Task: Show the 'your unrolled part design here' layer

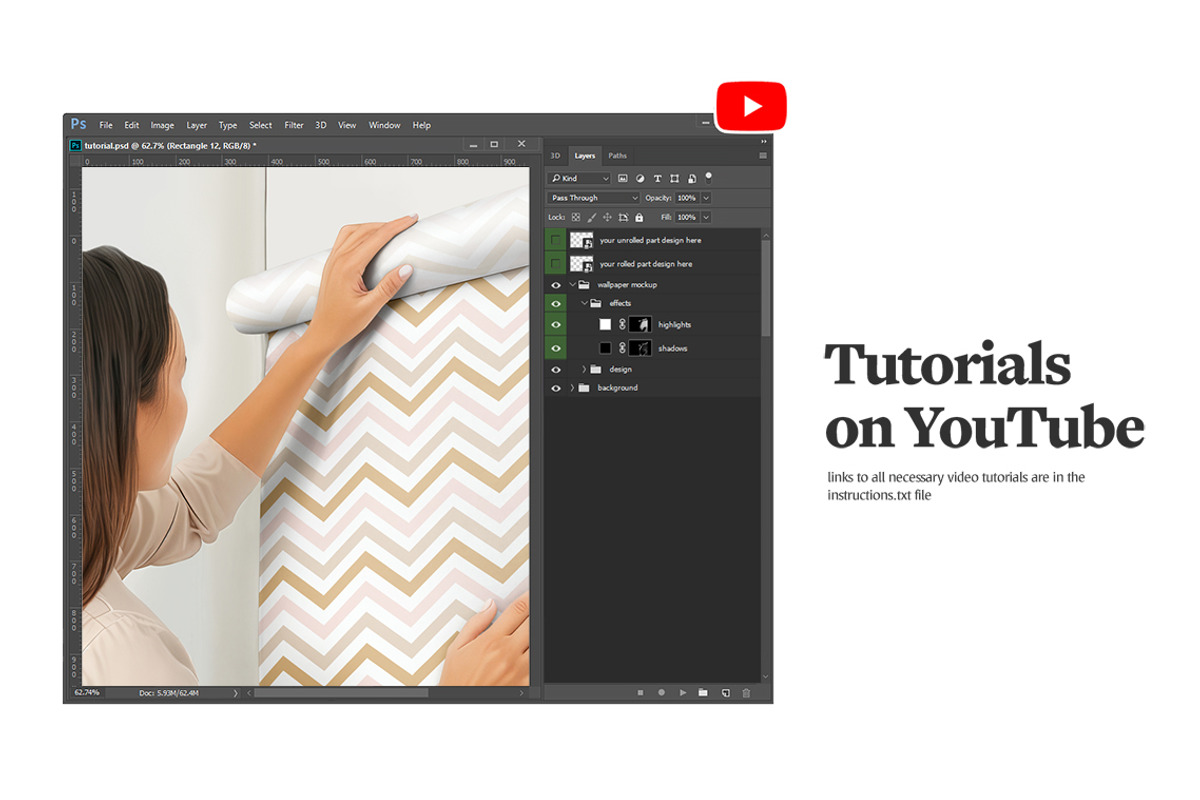Action: tap(556, 240)
